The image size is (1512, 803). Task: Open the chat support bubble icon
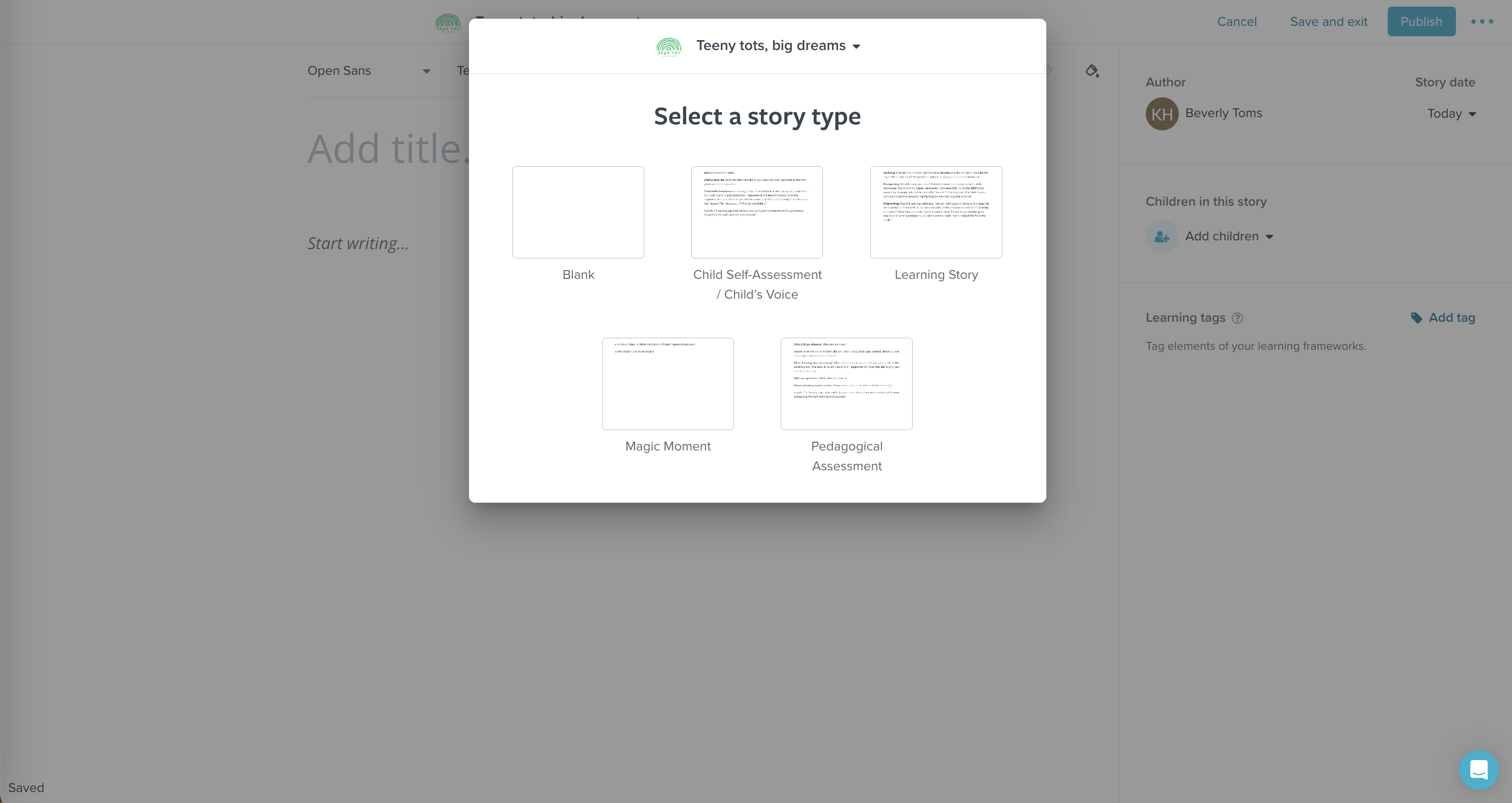1478,769
